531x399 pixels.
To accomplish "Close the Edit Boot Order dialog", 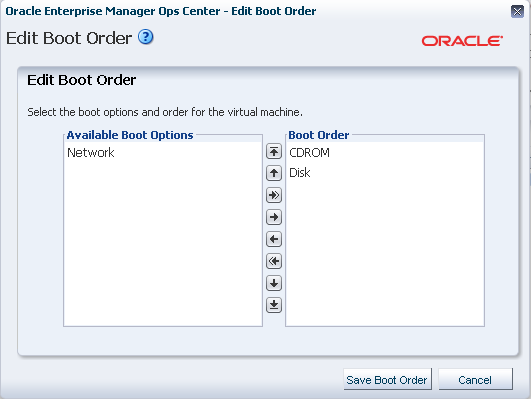I will tap(517, 12).
